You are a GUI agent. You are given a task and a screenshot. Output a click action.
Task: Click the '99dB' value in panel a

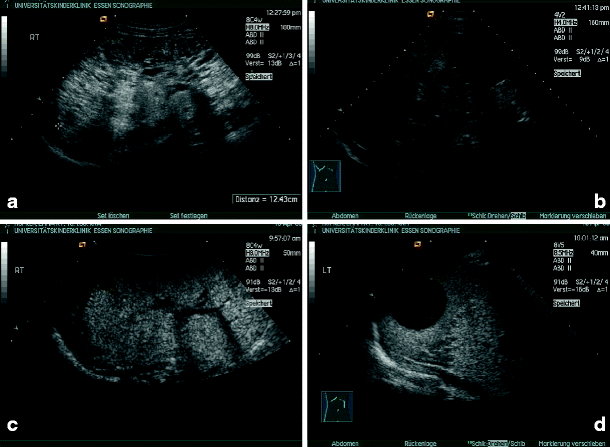coord(253,56)
